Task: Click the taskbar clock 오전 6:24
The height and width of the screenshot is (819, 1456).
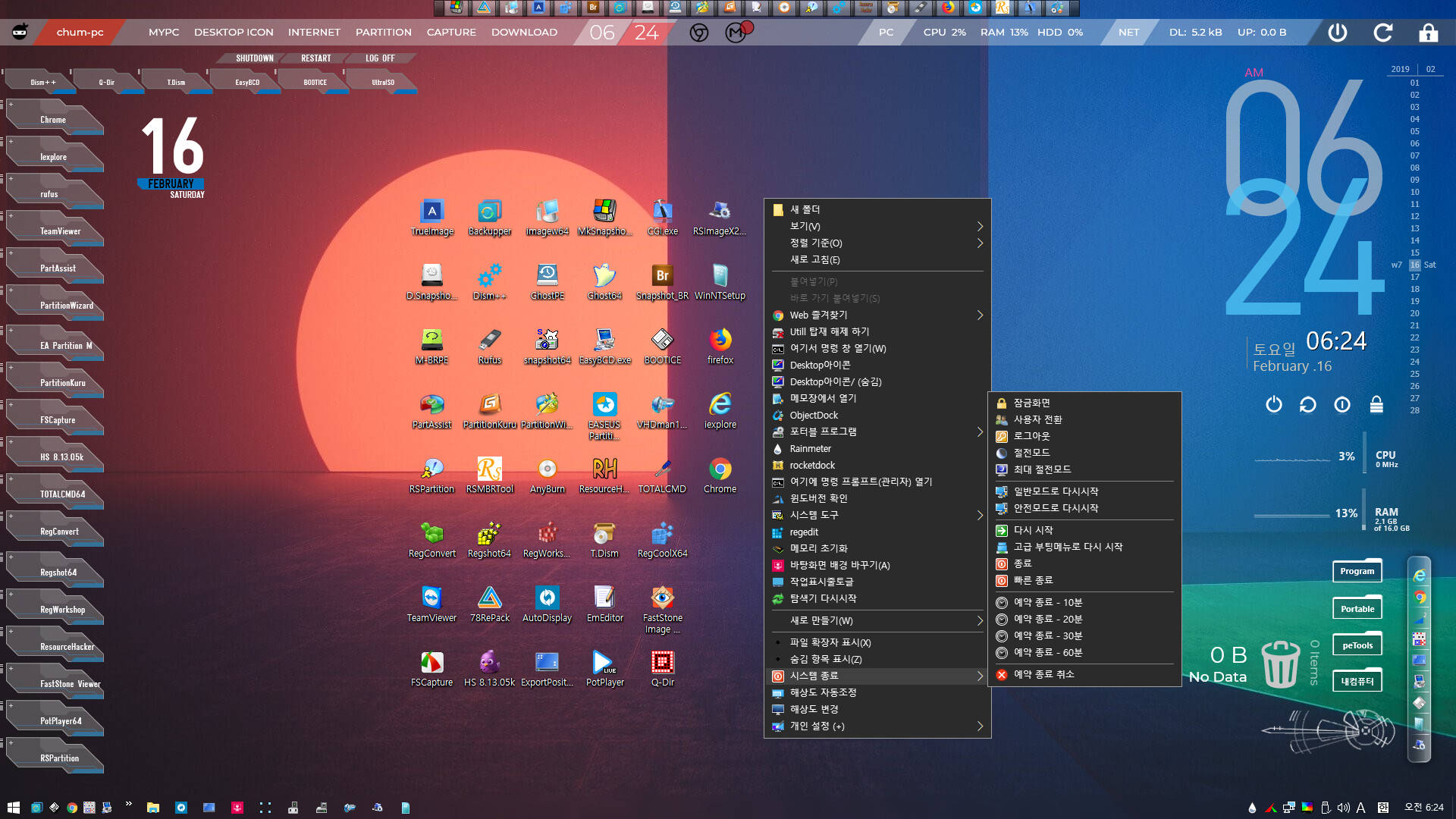Action: coord(1423,808)
